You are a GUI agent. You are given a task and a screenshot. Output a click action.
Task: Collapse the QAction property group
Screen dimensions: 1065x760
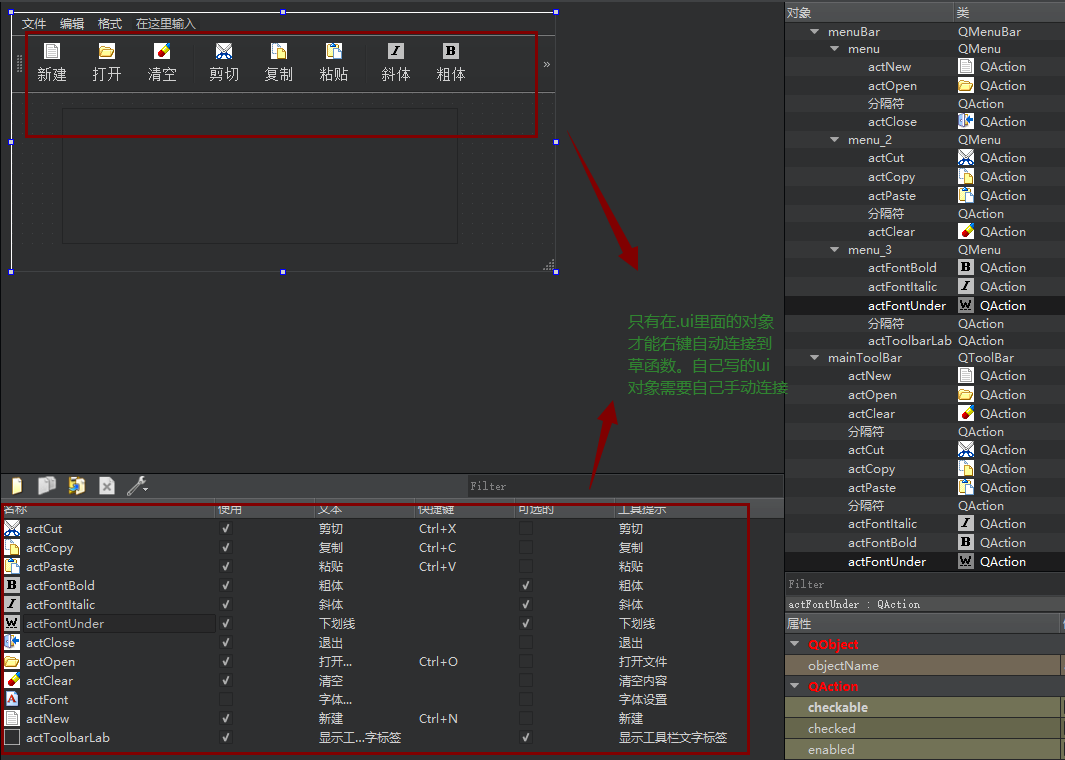pyautogui.click(x=795, y=687)
